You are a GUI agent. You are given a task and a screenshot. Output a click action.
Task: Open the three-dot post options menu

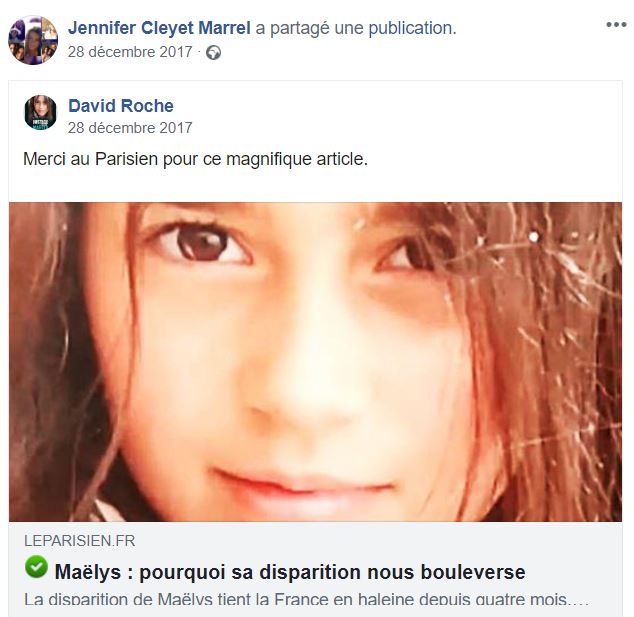(616, 25)
